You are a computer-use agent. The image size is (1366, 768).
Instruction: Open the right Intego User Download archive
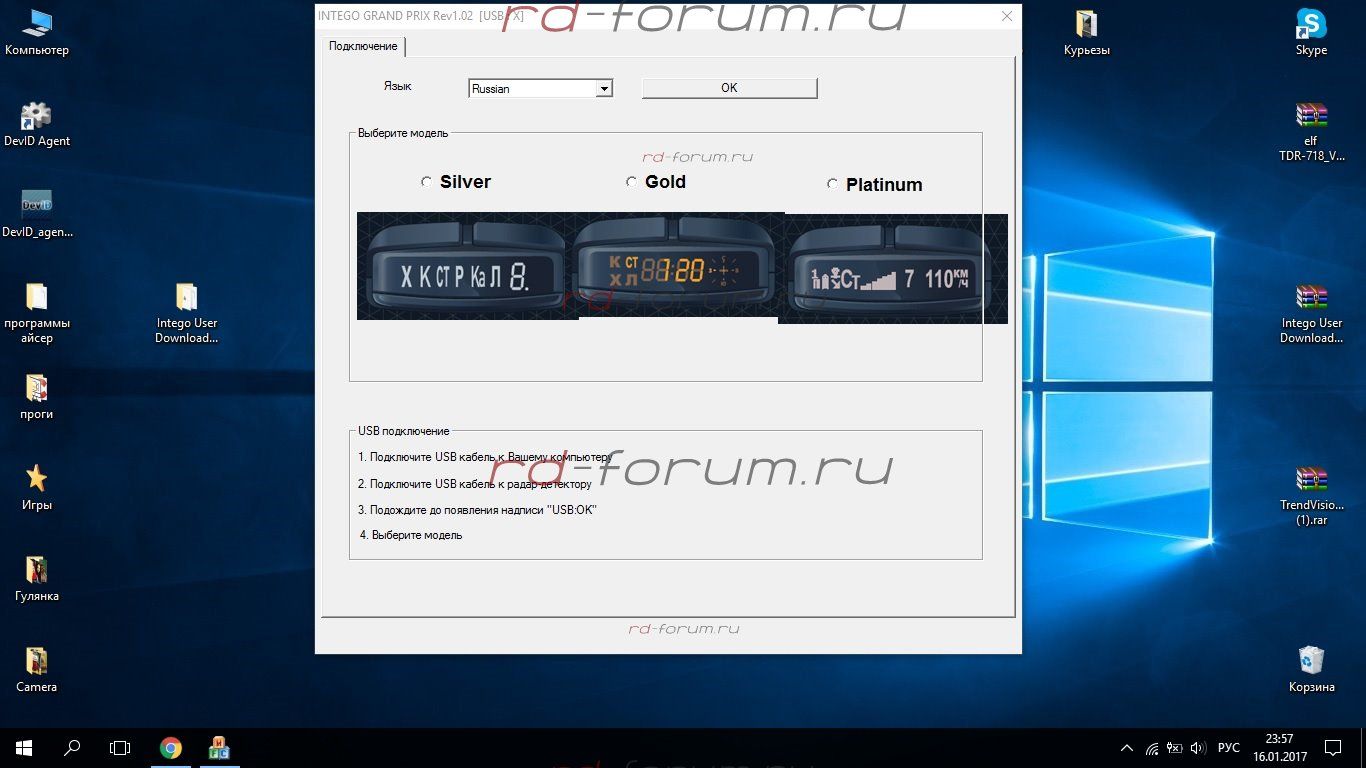coord(1311,313)
